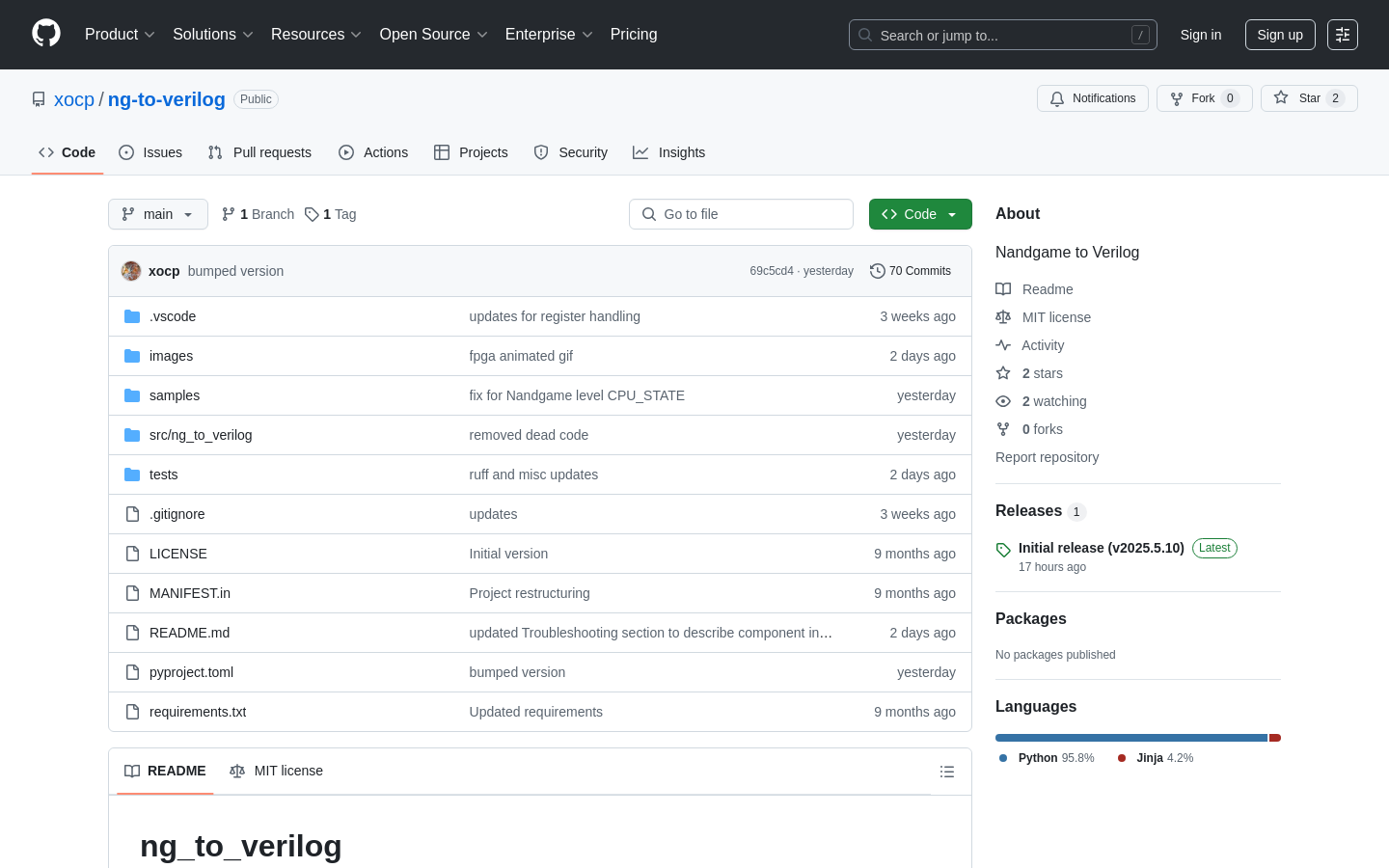This screenshot has width=1389, height=868.
Task: Open the samples folder icon
Action: pyautogui.click(x=132, y=395)
